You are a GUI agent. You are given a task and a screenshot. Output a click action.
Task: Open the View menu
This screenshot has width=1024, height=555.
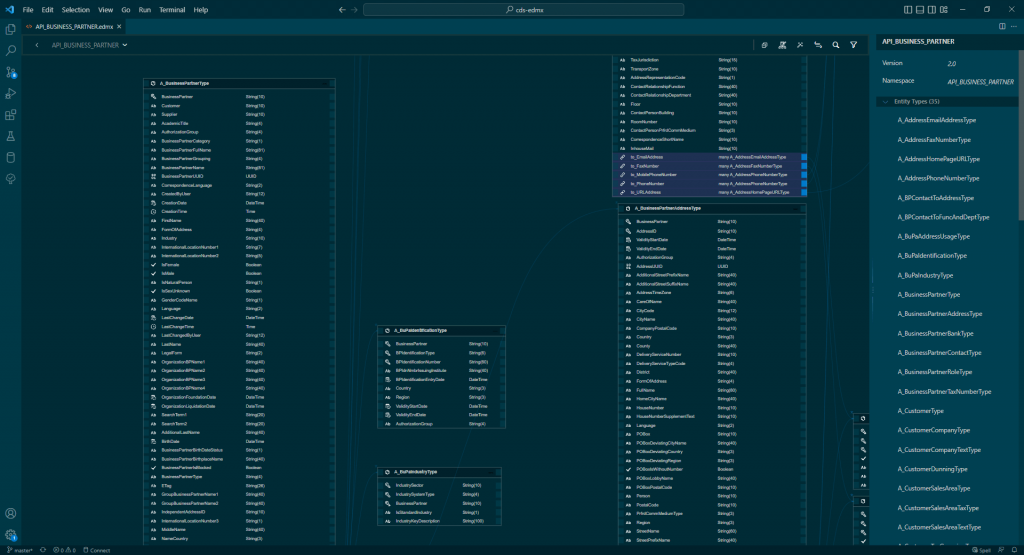coord(106,10)
